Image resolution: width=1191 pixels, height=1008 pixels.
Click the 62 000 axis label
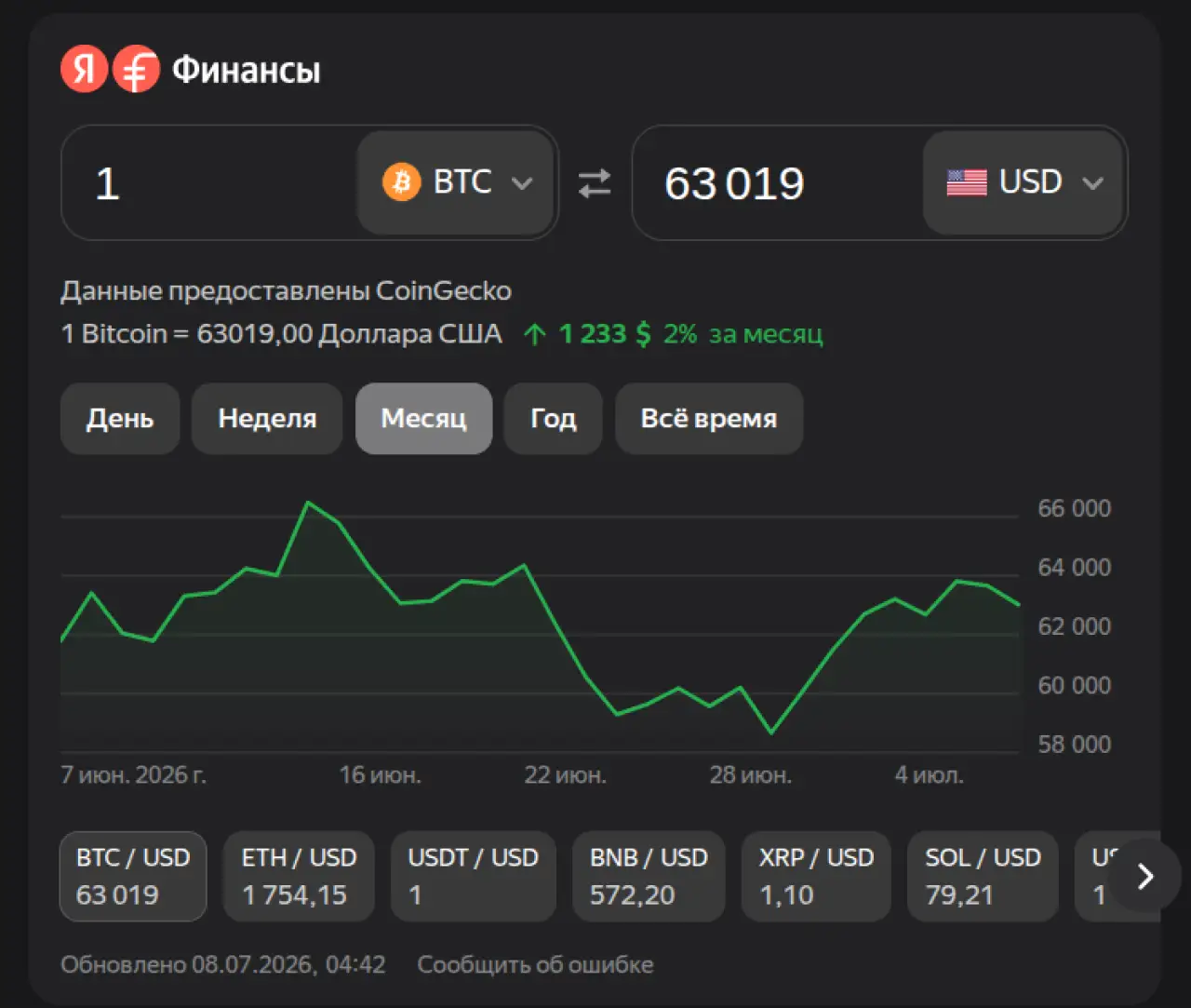tap(1074, 626)
